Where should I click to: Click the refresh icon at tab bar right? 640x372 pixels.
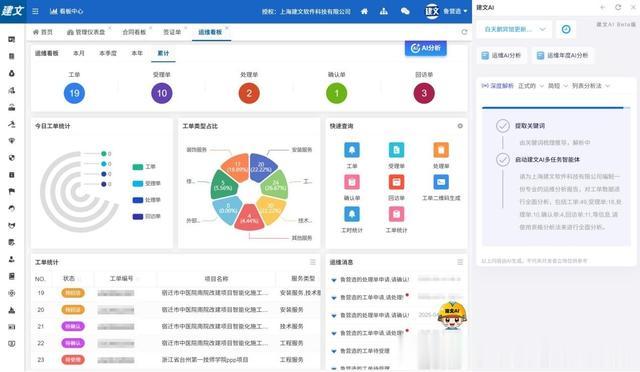click(464, 32)
